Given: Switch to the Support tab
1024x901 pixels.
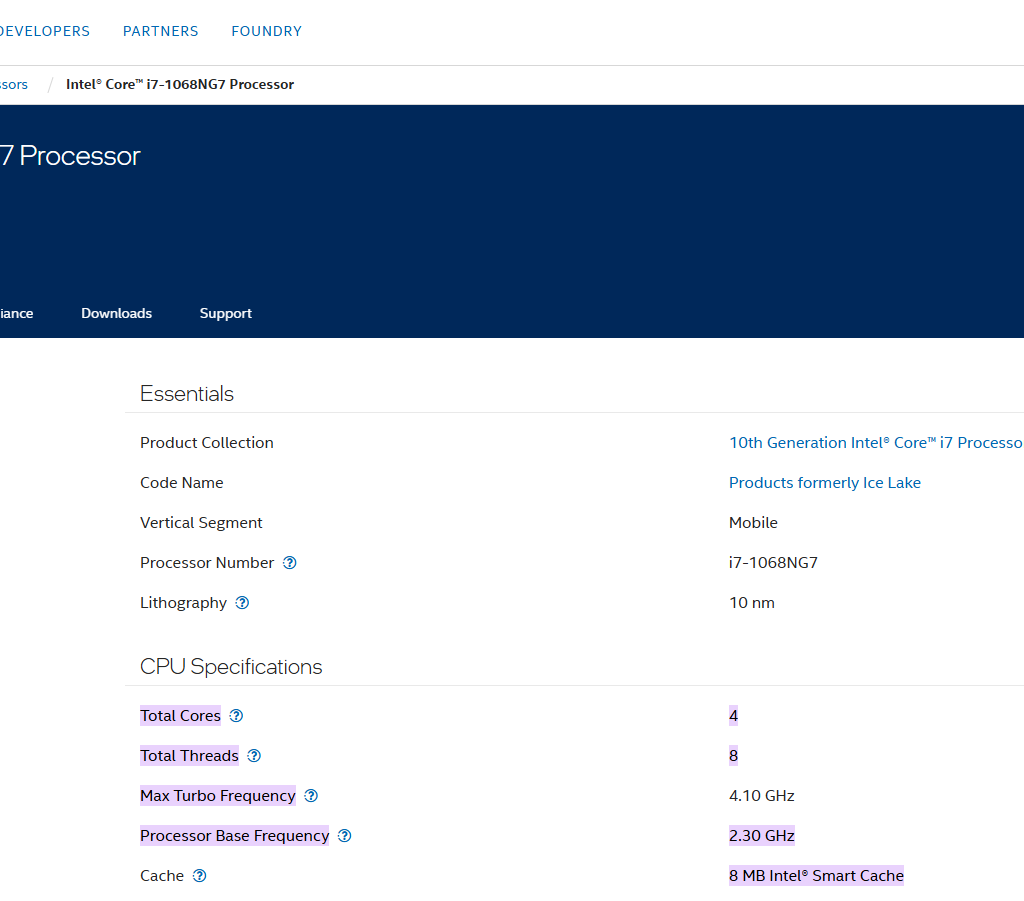Looking at the screenshot, I should 225,313.
